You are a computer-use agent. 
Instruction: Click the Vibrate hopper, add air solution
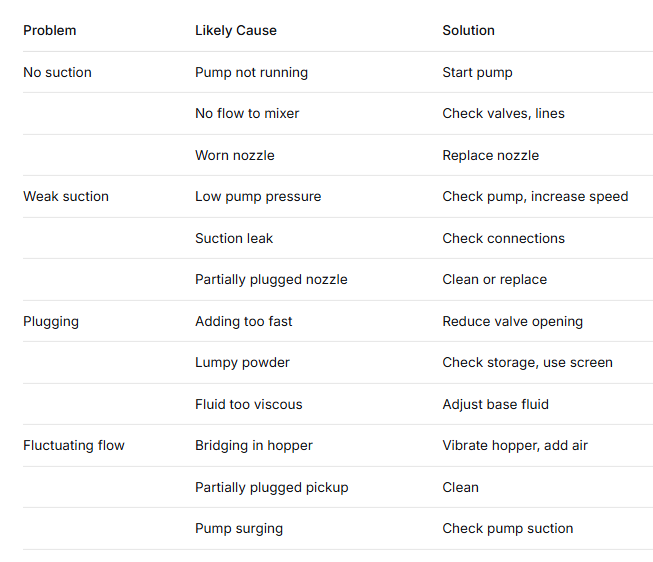click(515, 445)
